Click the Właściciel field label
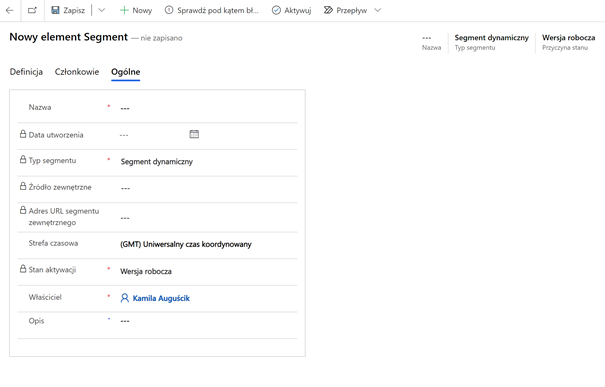The width and height of the screenshot is (605, 387). click(45, 297)
